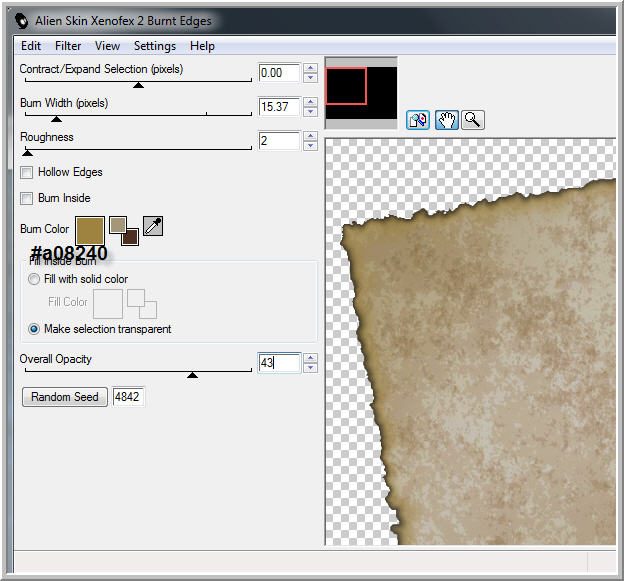The width and height of the screenshot is (624, 581).
Task: Pick burn color with the eyedropper
Action: pyautogui.click(x=153, y=226)
